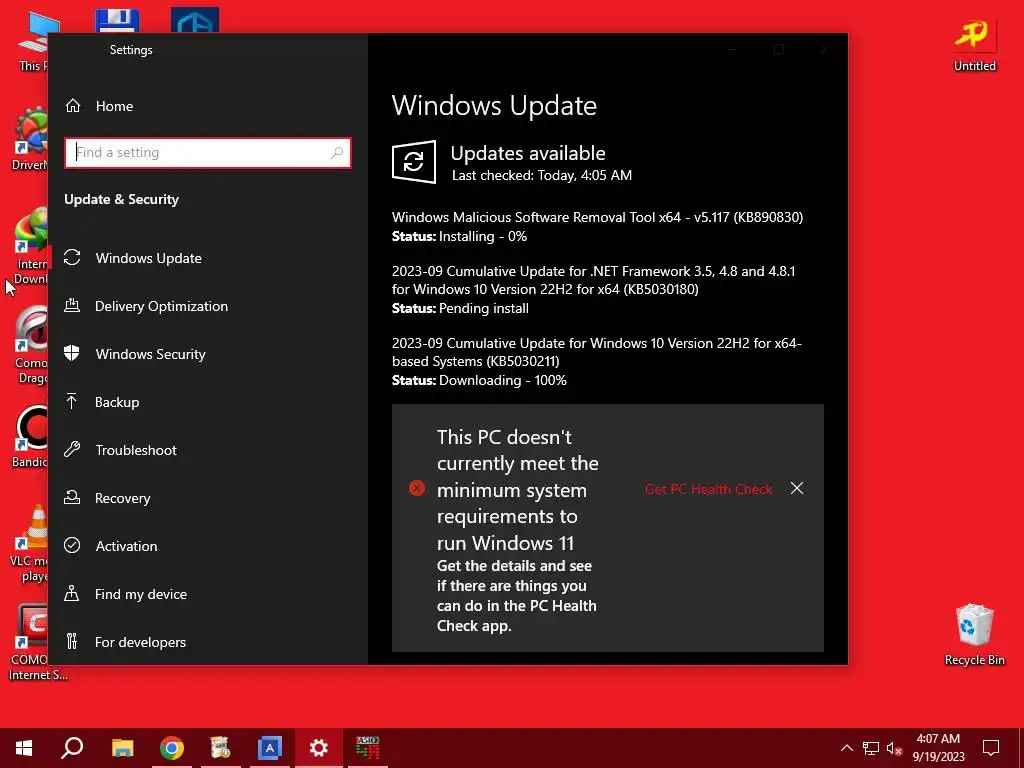Show hidden system tray icons

click(x=846, y=748)
